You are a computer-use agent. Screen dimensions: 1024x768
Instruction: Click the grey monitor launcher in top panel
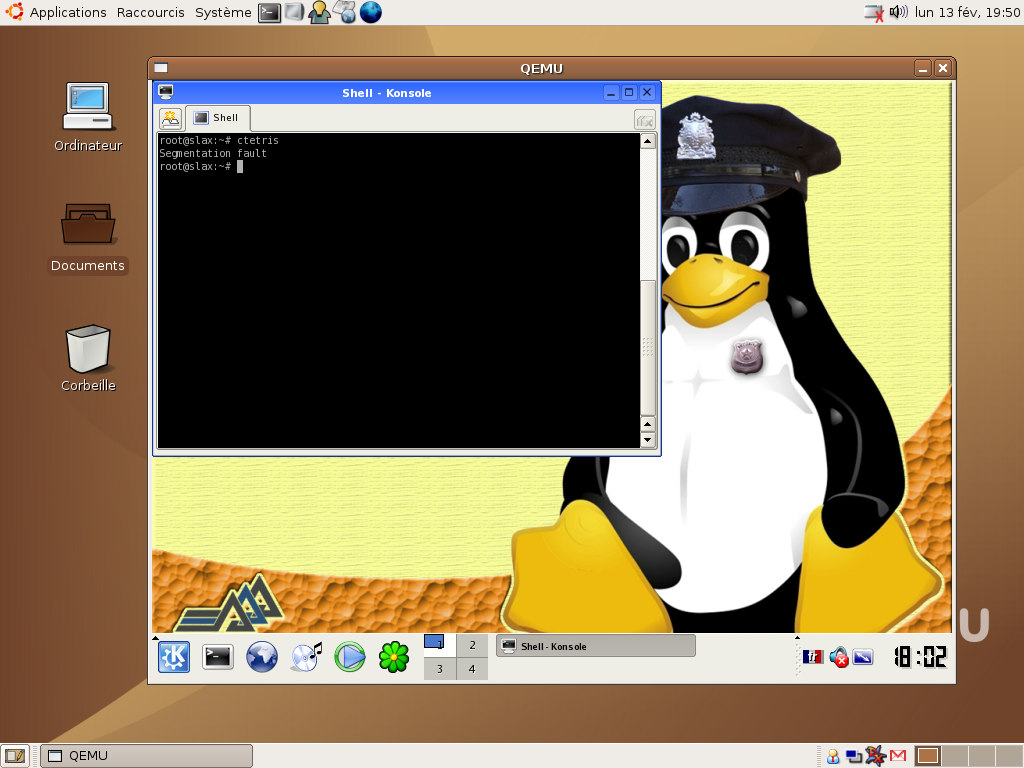click(294, 12)
